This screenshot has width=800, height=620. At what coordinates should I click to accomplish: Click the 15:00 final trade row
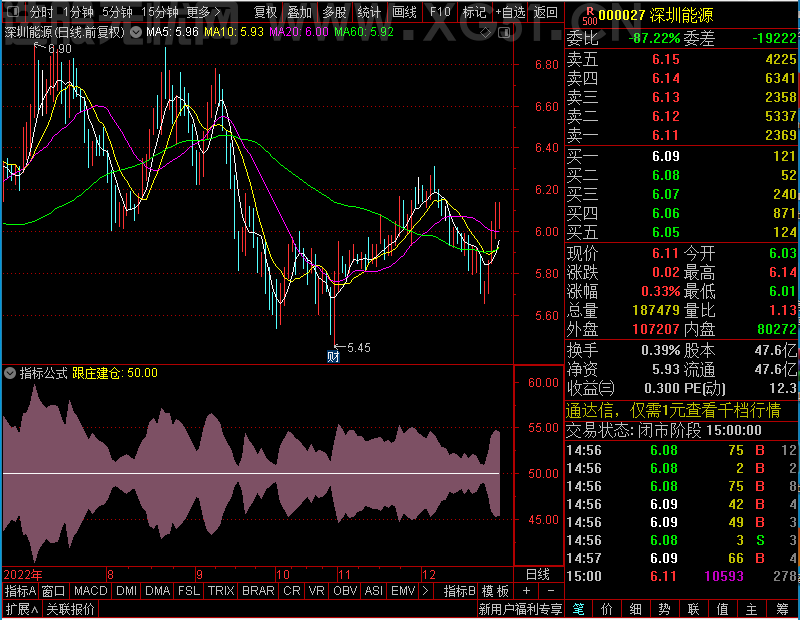click(x=682, y=576)
